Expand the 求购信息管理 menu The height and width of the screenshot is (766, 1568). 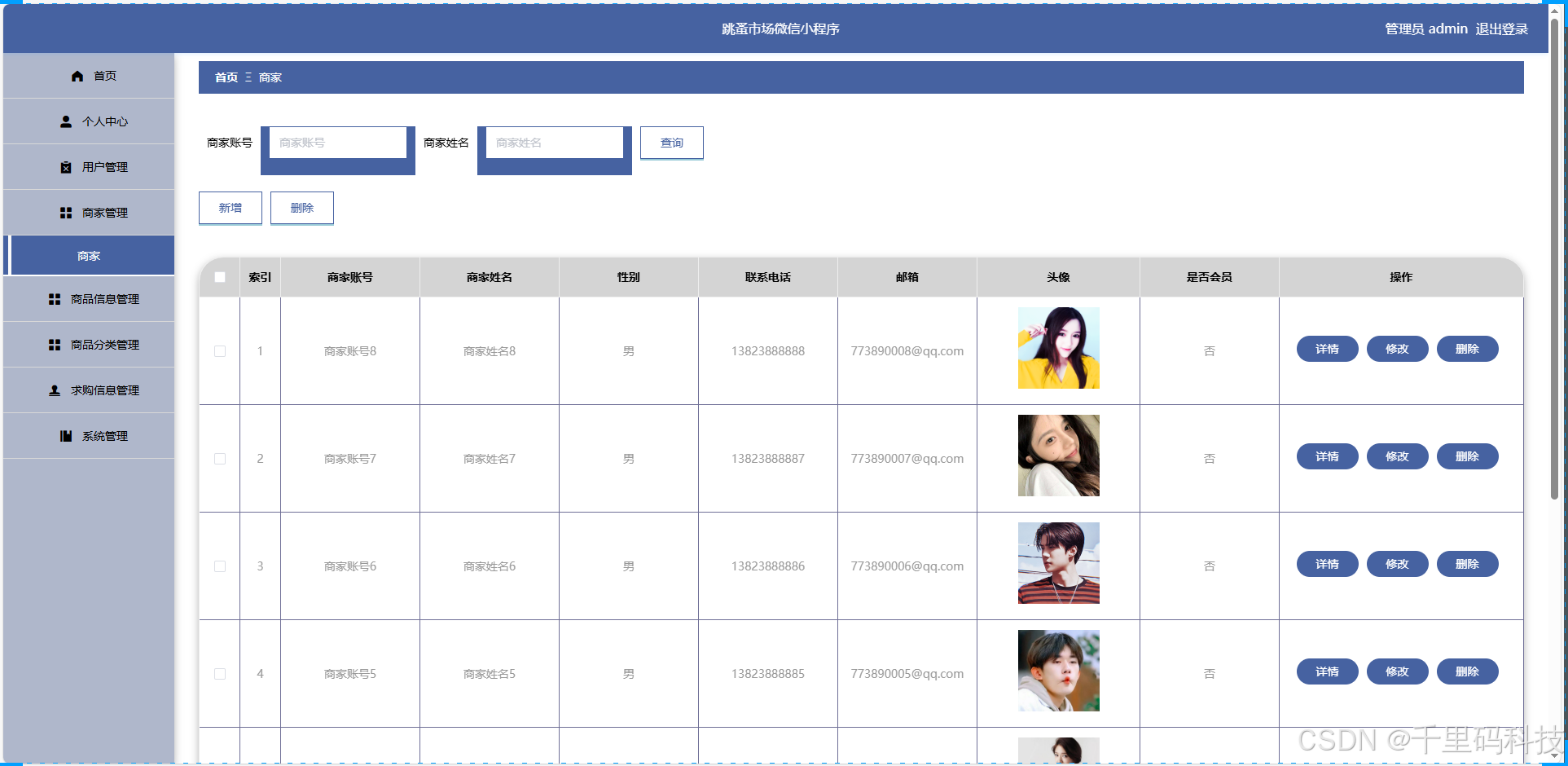(x=89, y=390)
